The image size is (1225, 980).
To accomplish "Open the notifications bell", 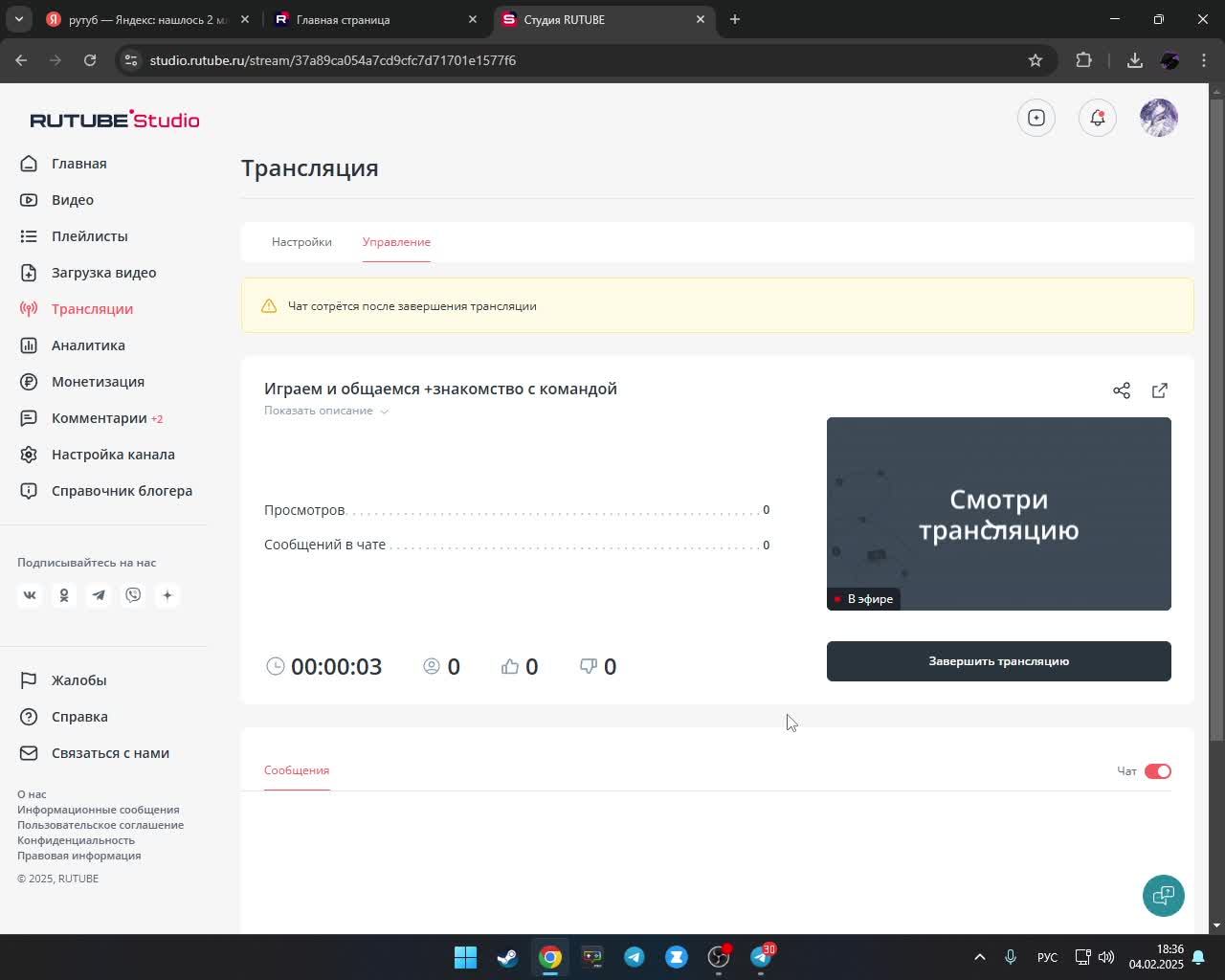I will coord(1098,118).
